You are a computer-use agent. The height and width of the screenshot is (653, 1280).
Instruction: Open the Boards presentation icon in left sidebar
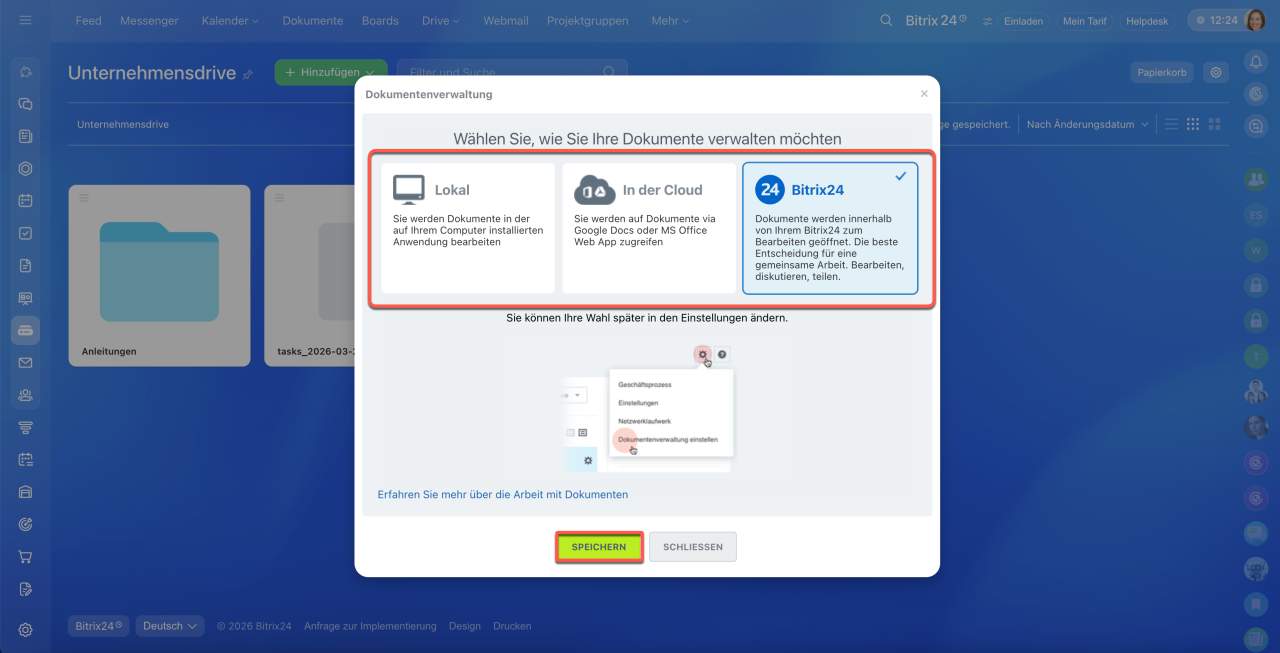coord(26,298)
